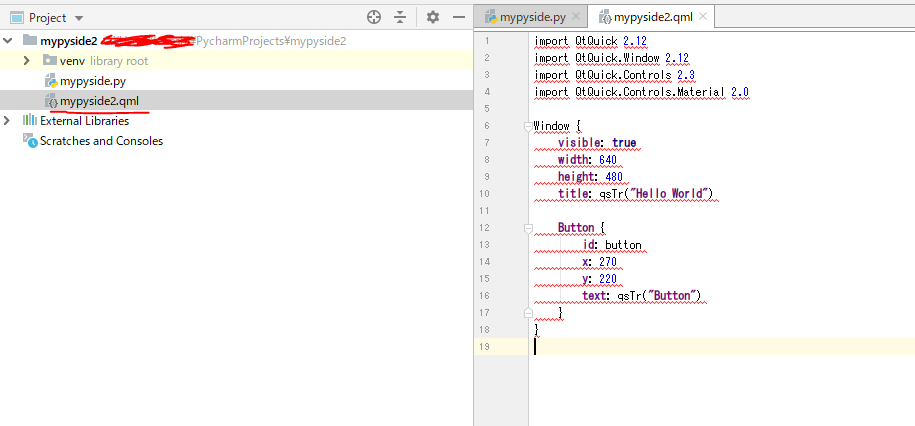Click 'id: button' on line 13
The image size is (915, 426).
coord(612,245)
